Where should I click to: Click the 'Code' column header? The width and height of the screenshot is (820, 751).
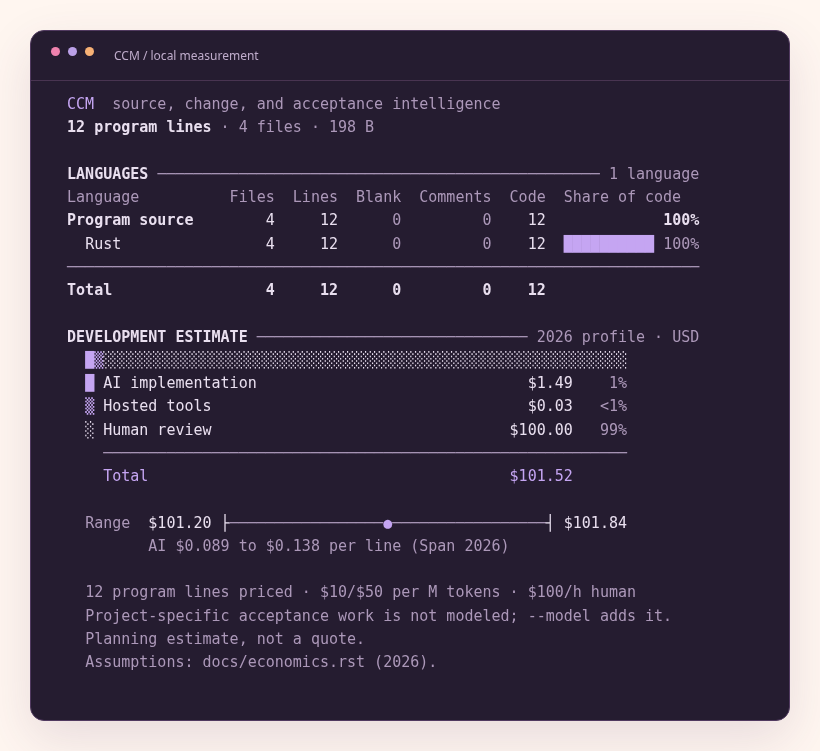click(527, 197)
